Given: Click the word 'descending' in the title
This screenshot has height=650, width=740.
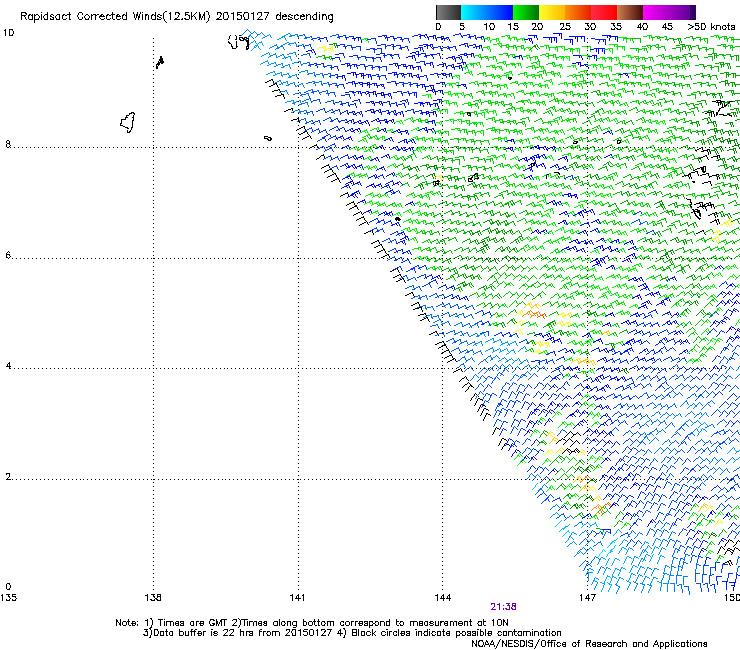Looking at the screenshot, I should pyautogui.click(x=304, y=17).
